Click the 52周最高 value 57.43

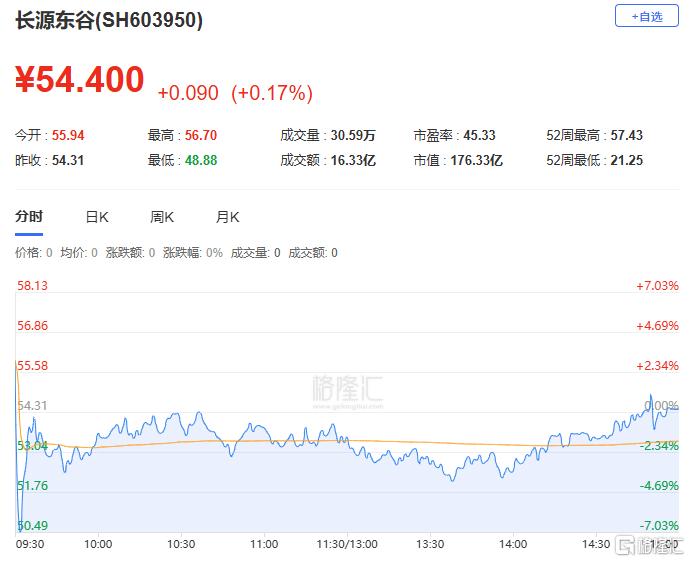[x=626, y=135]
